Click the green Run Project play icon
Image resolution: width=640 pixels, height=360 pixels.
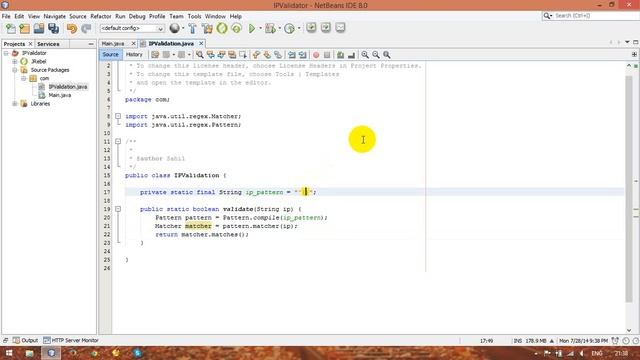coord(252,28)
